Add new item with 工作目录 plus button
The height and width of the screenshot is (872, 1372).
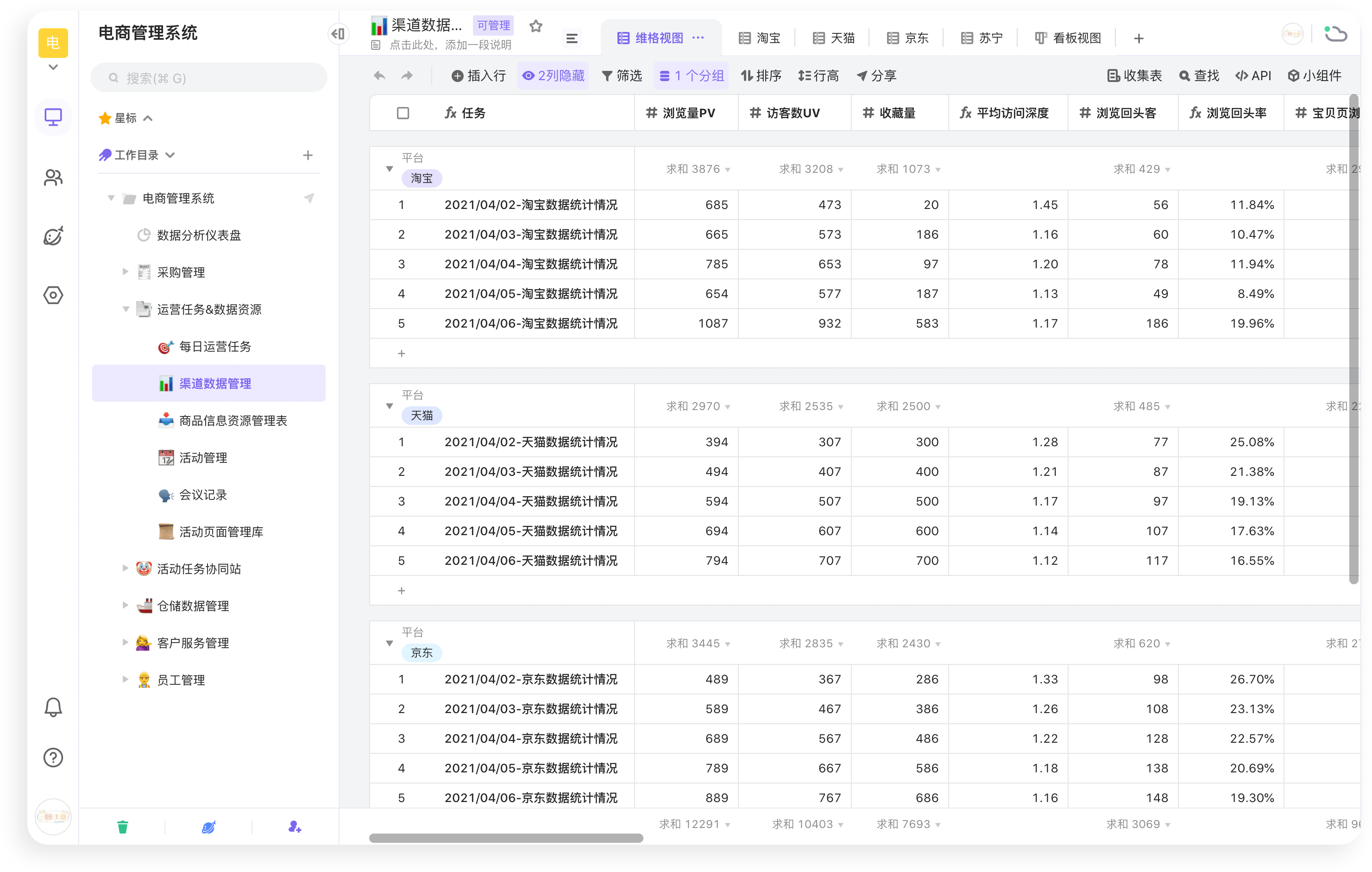pos(308,155)
